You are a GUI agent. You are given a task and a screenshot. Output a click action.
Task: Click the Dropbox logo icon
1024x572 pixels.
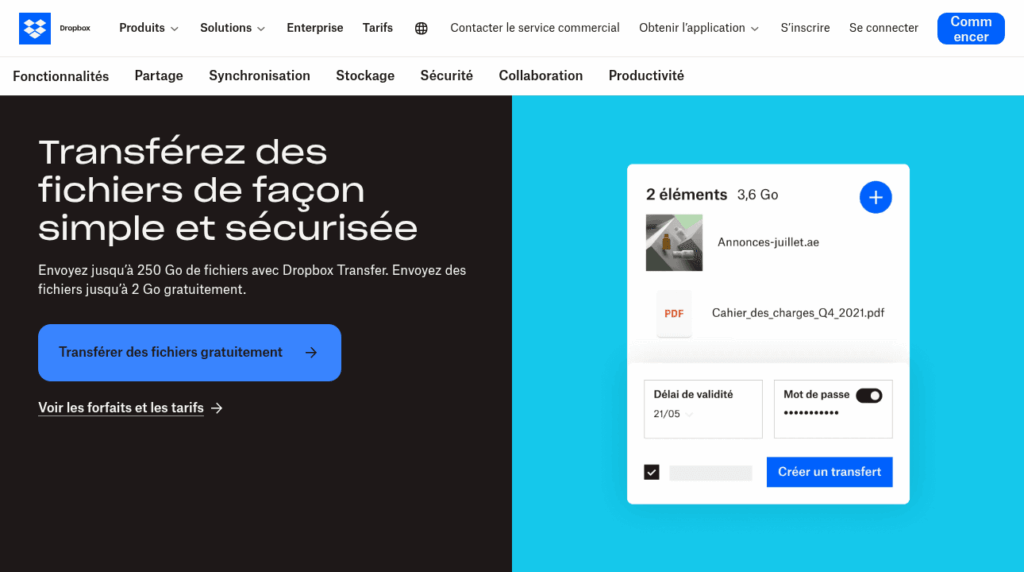pos(35,28)
